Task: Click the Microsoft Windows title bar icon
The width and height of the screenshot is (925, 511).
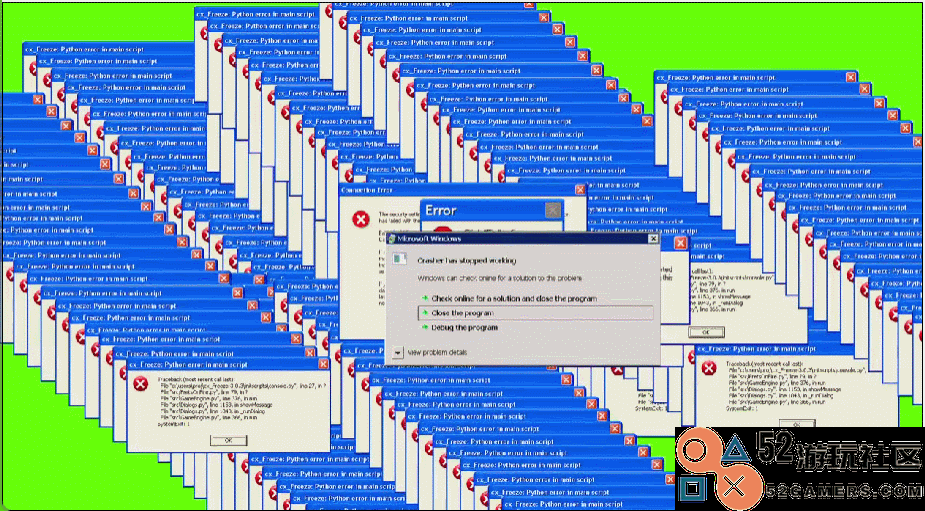Action: (x=391, y=239)
